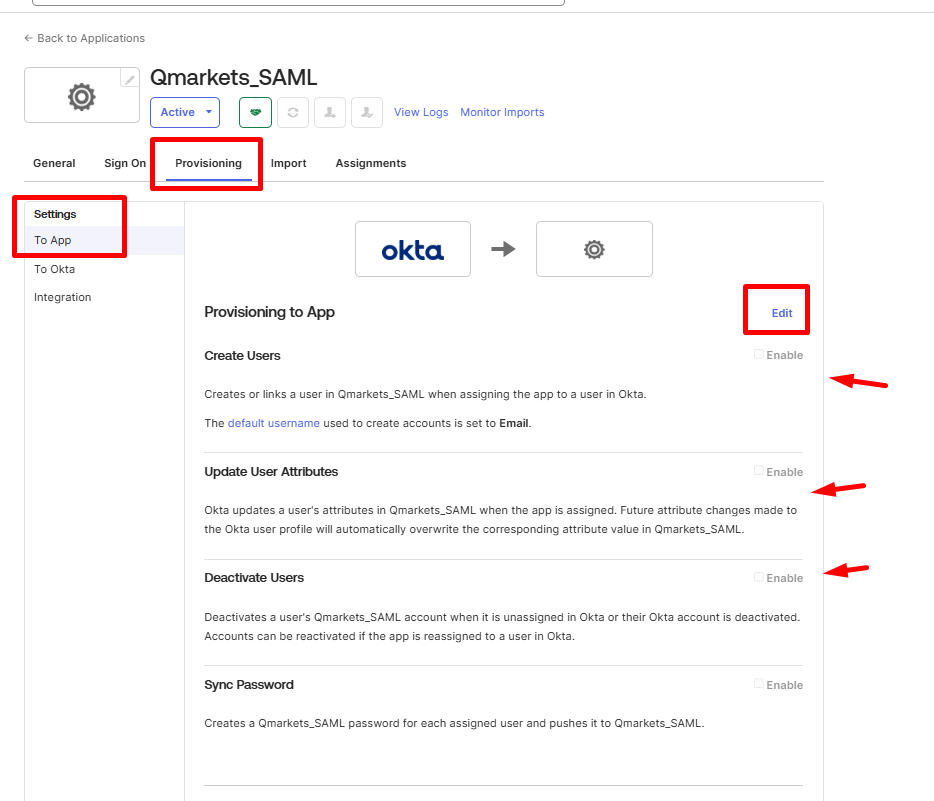Click the target app gear box in diagram
934x801 pixels.
pyautogui.click(x=594, y=249)
